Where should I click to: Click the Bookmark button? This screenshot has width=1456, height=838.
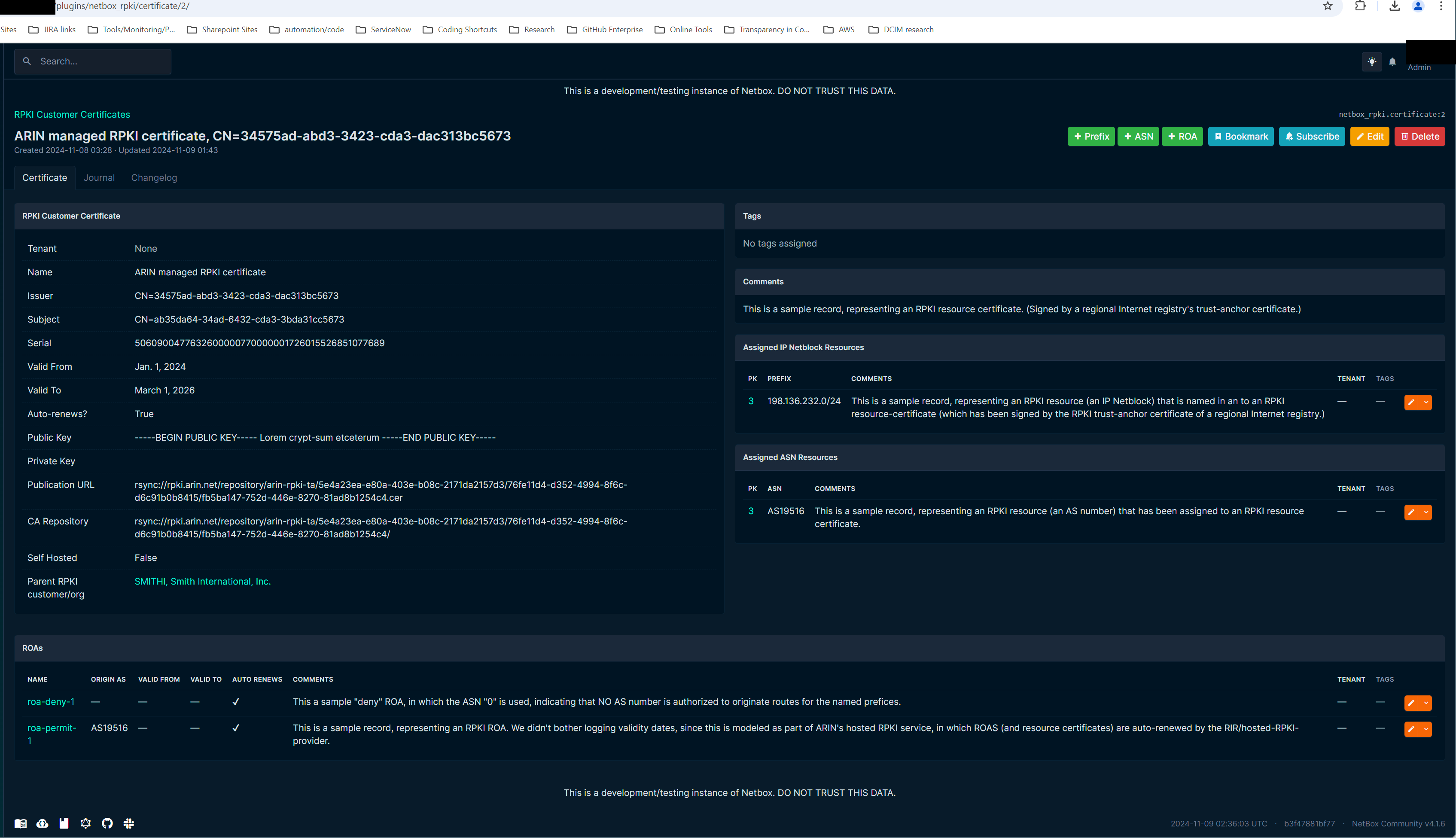click(x=1241, y=137)
